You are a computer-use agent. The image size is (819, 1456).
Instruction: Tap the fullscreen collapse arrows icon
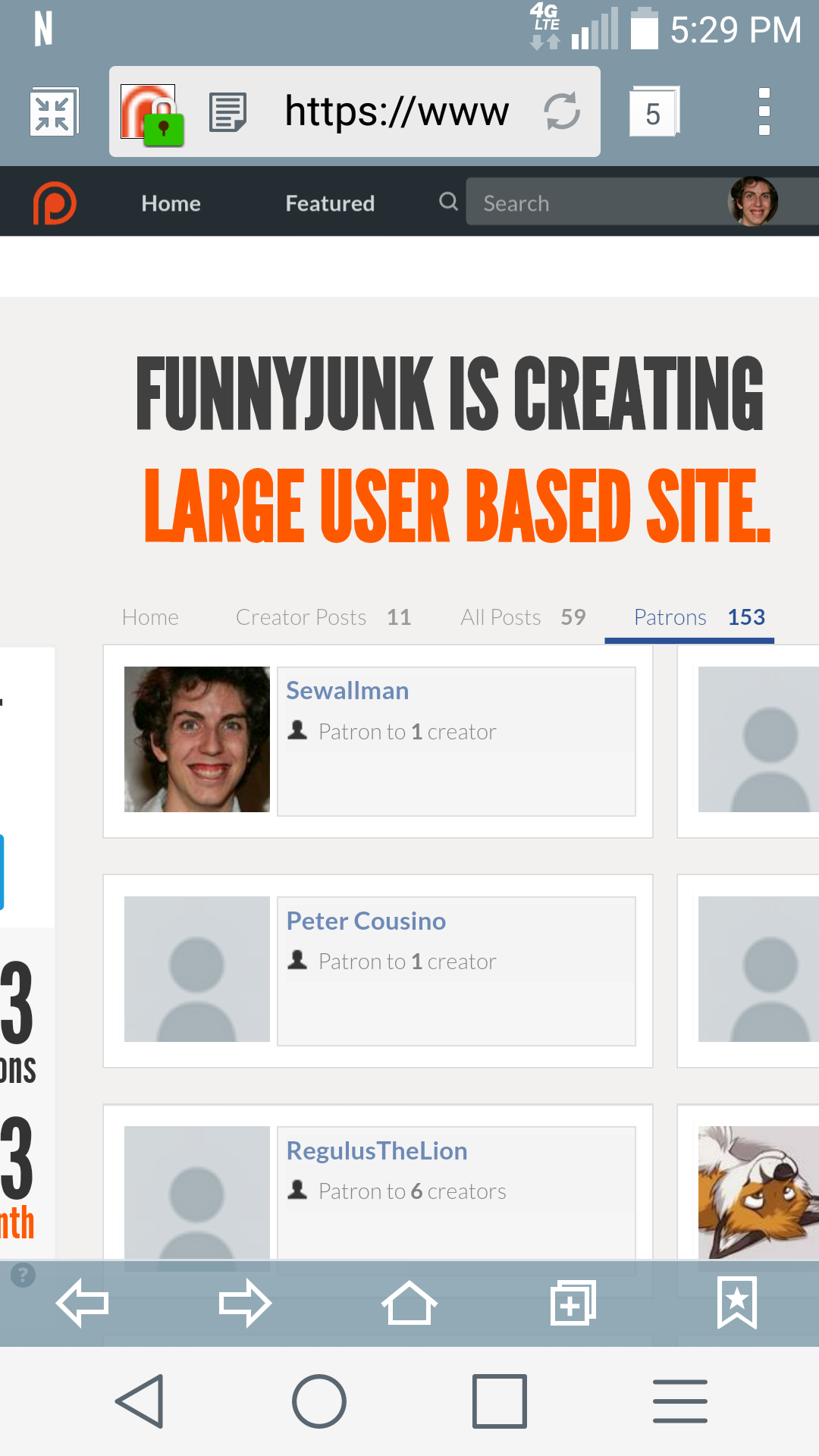(53, 112)
